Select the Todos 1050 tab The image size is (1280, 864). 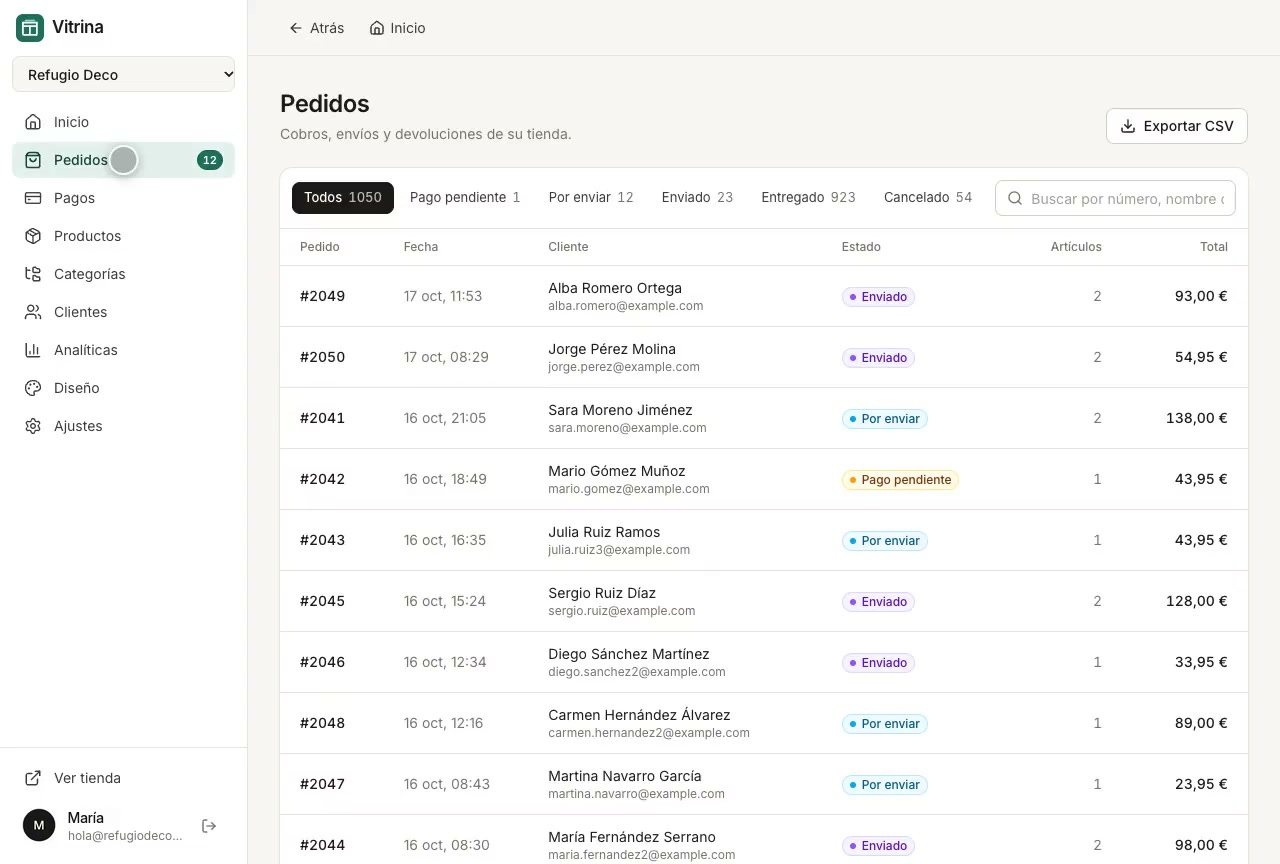[x=343, y=198]
